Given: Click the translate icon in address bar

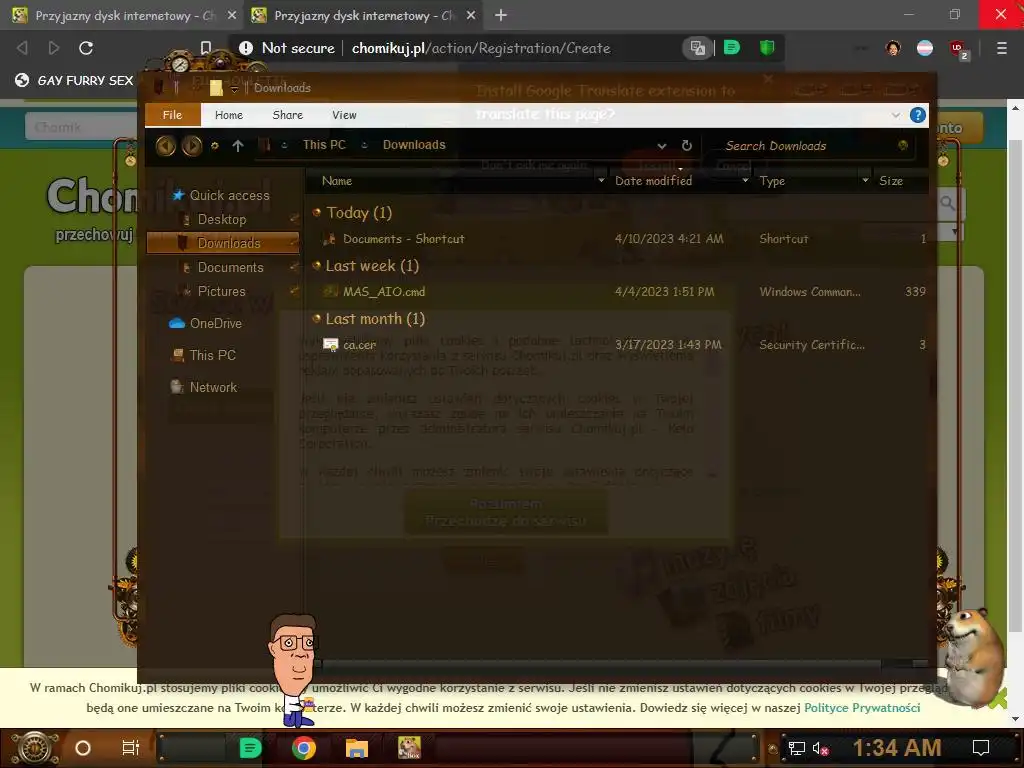Looking at the screenshot, I should 697,48.
